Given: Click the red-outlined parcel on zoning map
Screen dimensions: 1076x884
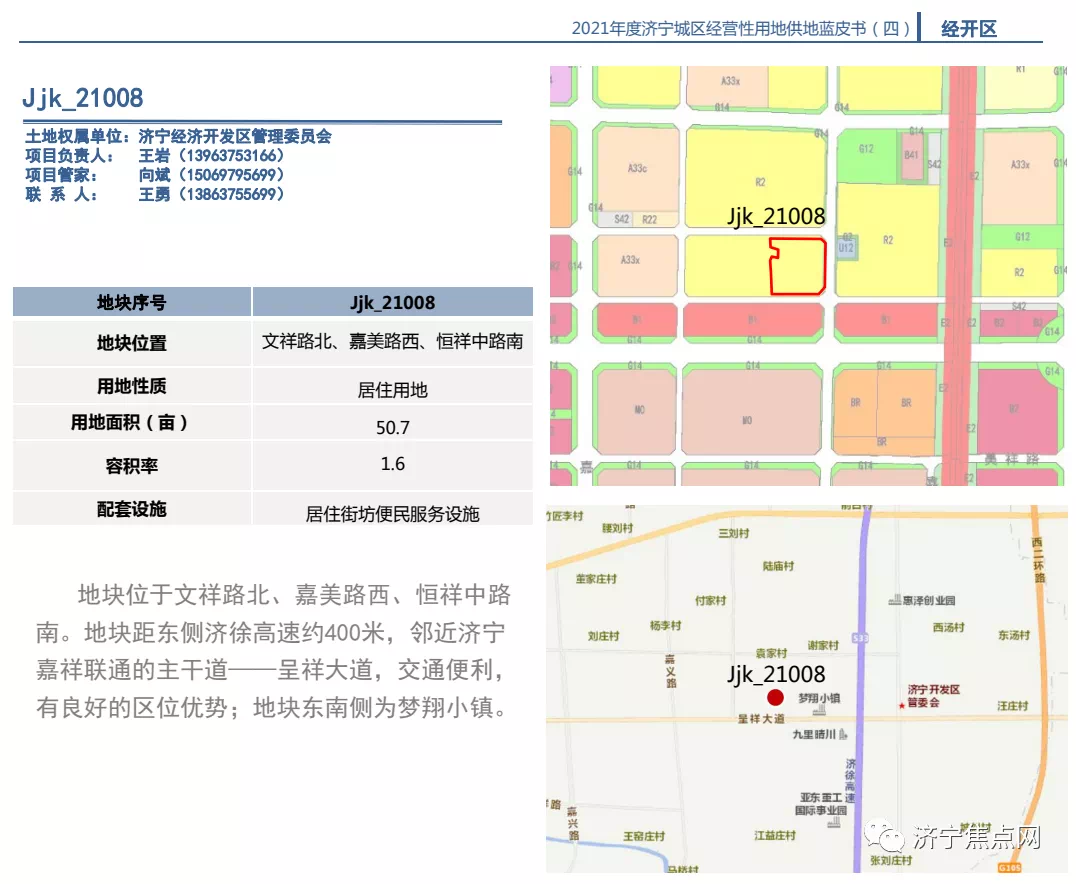Looking at the screenshot, I should tap(797, 266).
